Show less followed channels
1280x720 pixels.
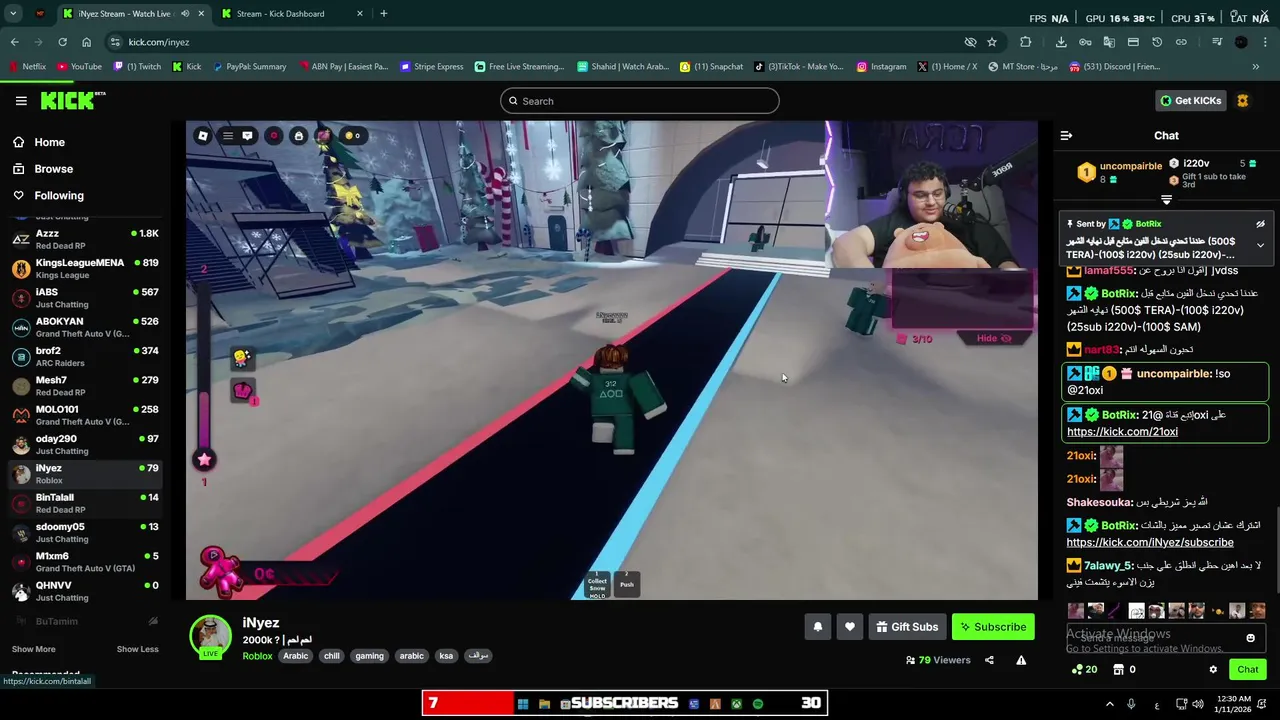click(x=137, y=649)
